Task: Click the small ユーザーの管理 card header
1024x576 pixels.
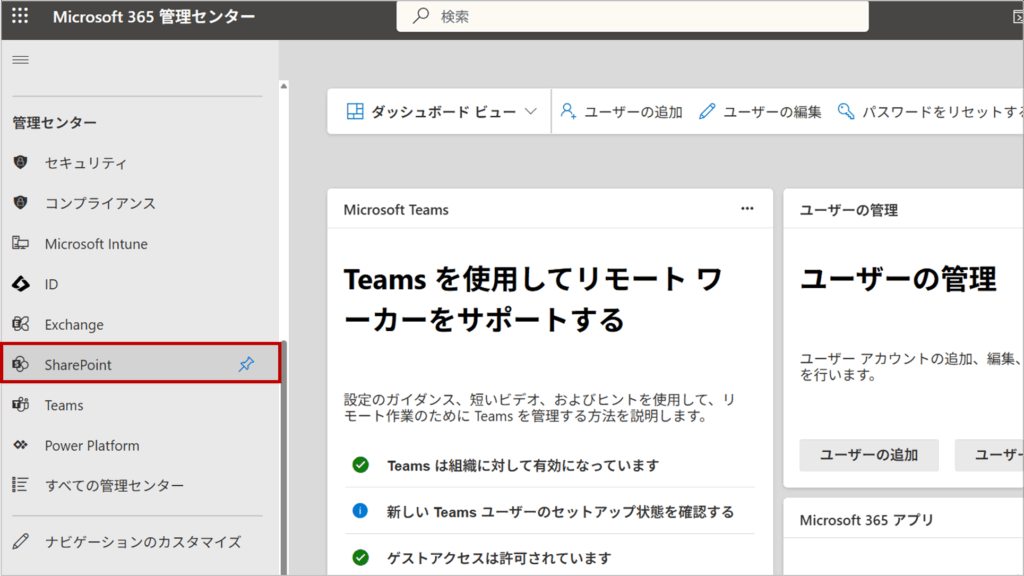Action: (848, 210)
